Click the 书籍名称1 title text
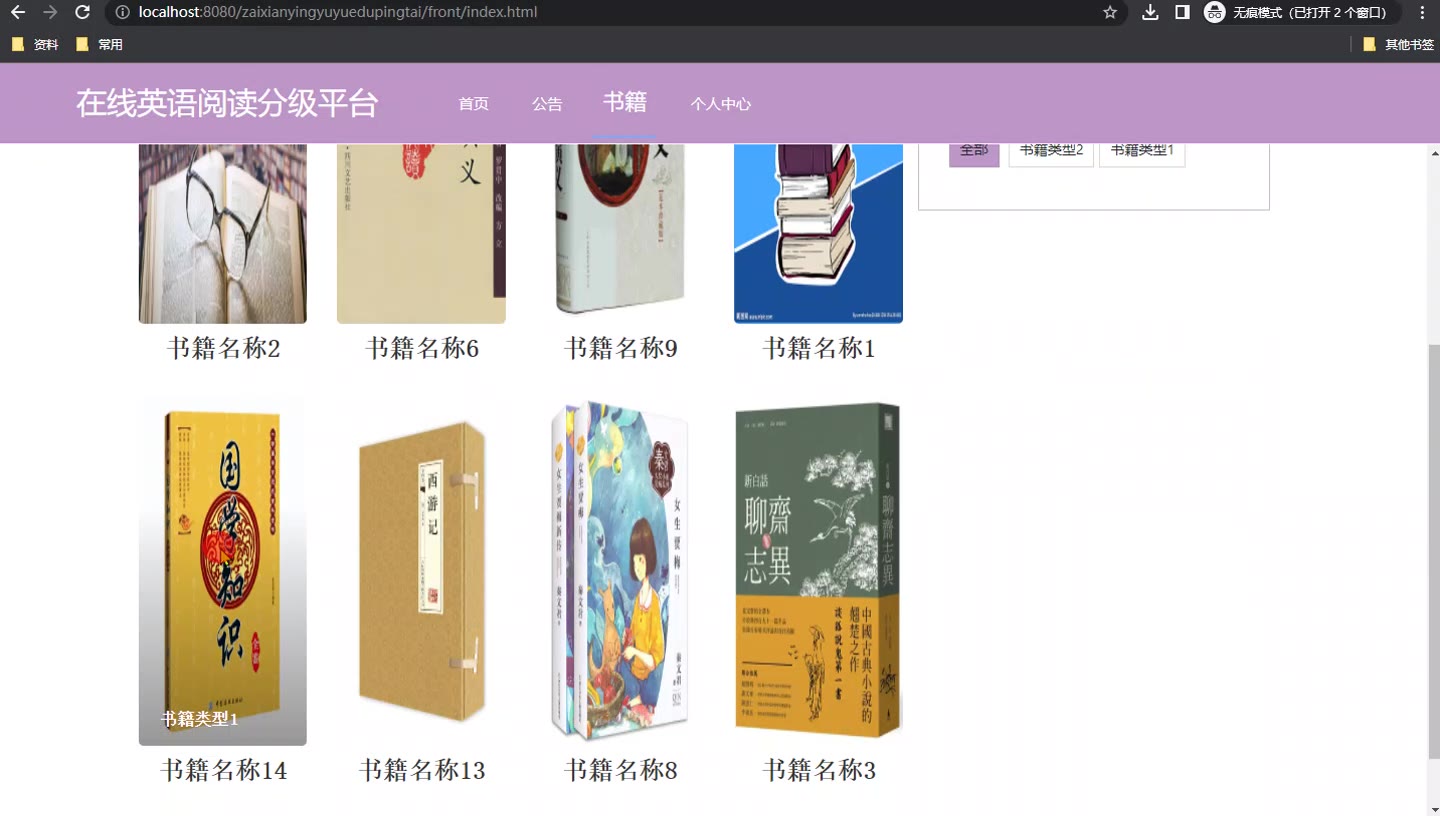Viewport: 1440px width, 816px height. click(819, 348)
